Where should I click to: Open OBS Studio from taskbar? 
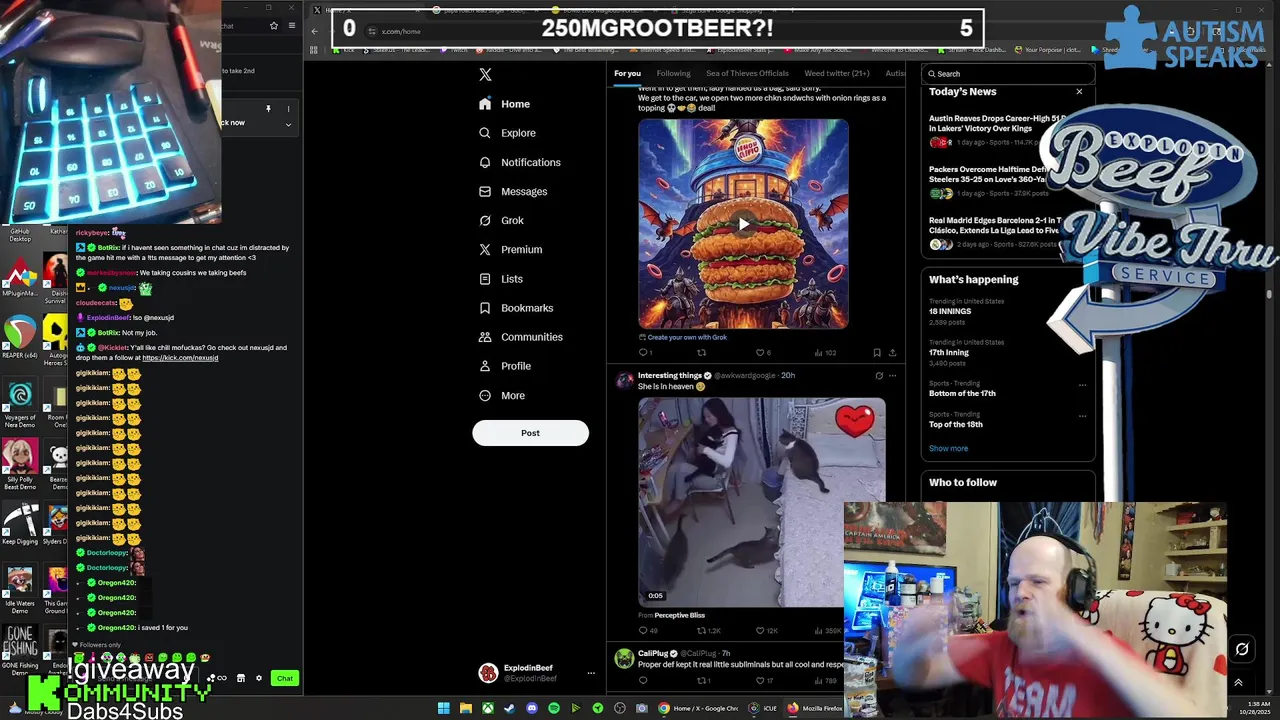pos(619,708)
